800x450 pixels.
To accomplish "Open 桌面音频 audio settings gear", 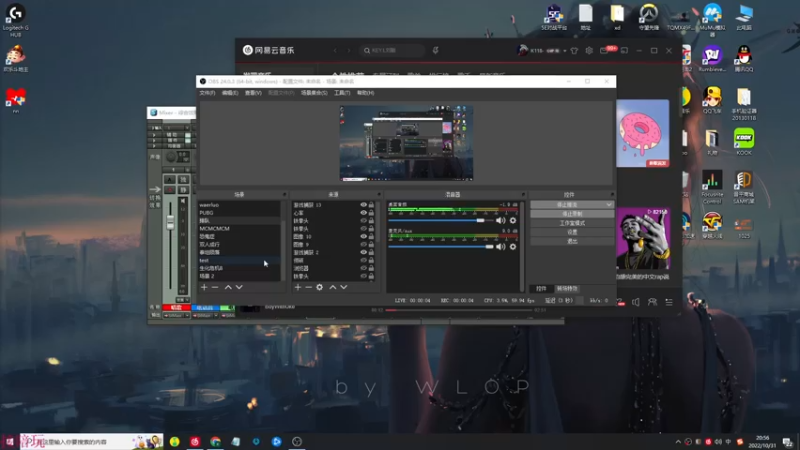I will (513, 220).
